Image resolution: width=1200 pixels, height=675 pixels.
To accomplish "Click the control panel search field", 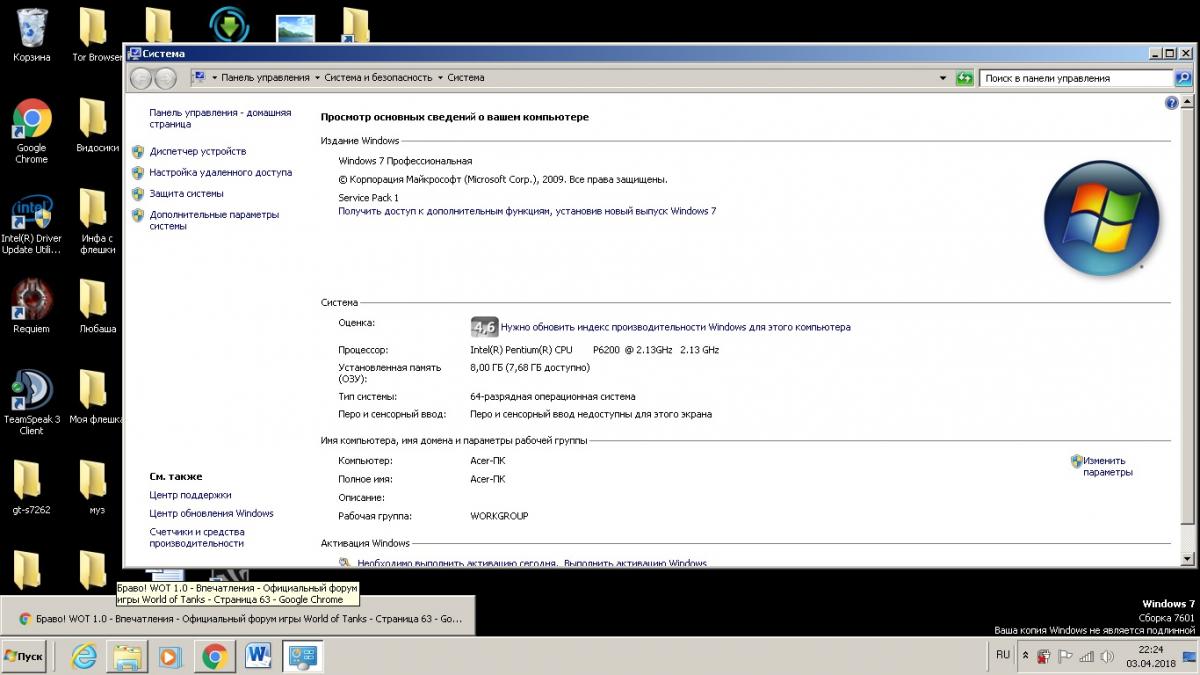I will click(1074, 78).
